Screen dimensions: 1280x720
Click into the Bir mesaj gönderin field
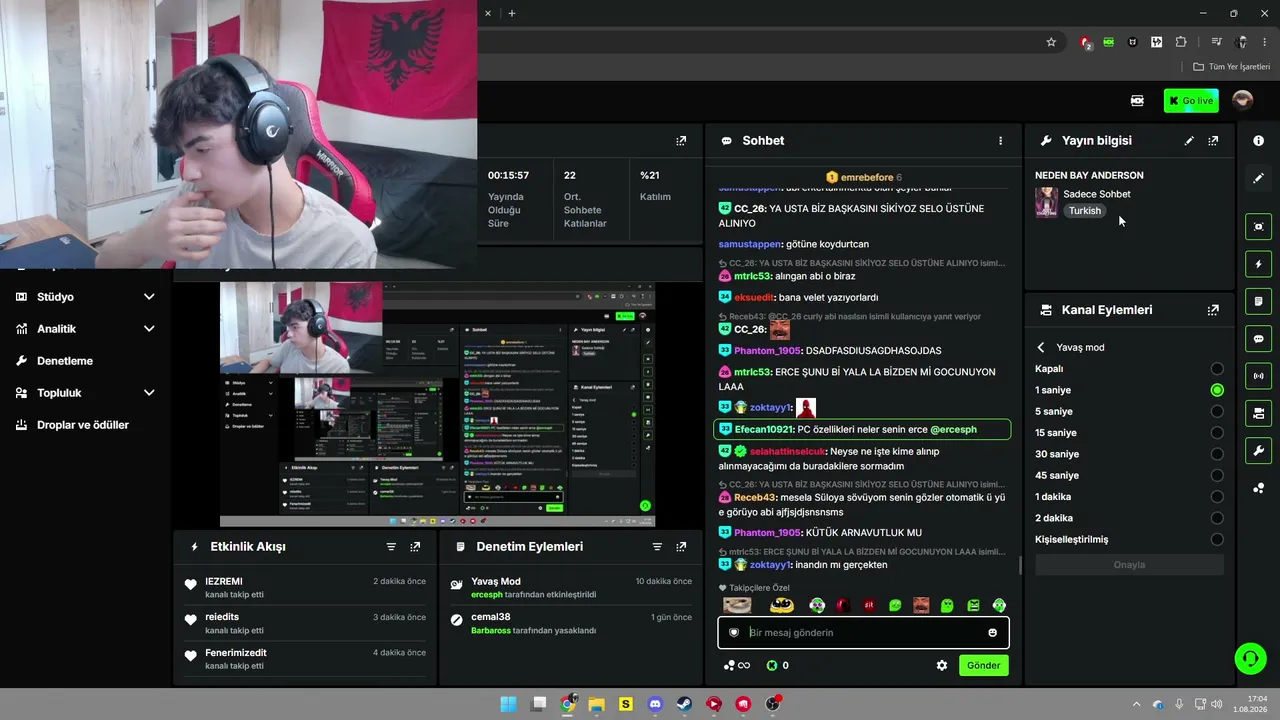(x=863, y=633)
